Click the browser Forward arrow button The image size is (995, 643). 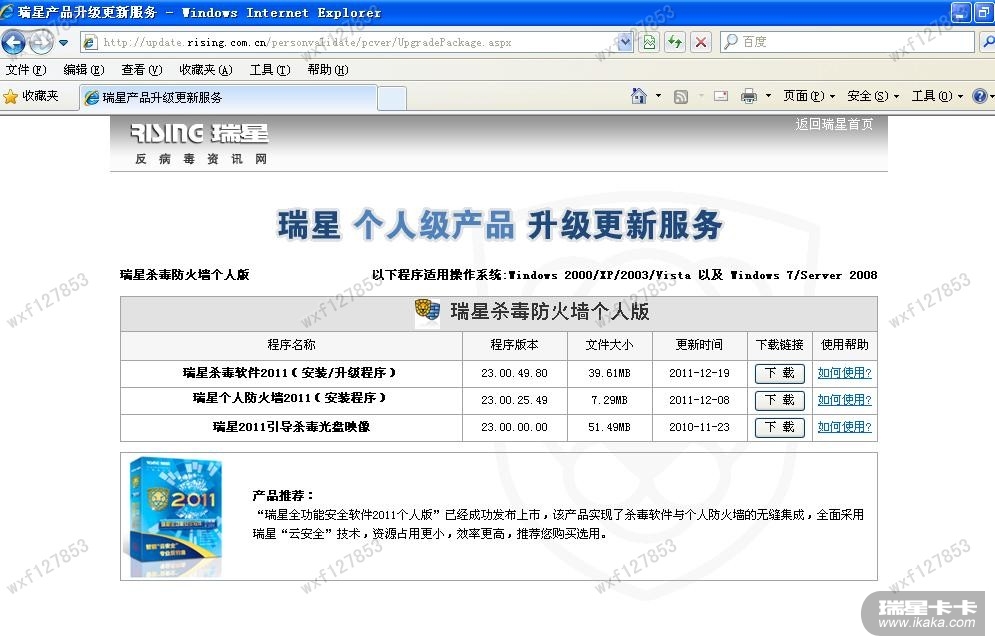pyautogui.click(x=41, y=43)
